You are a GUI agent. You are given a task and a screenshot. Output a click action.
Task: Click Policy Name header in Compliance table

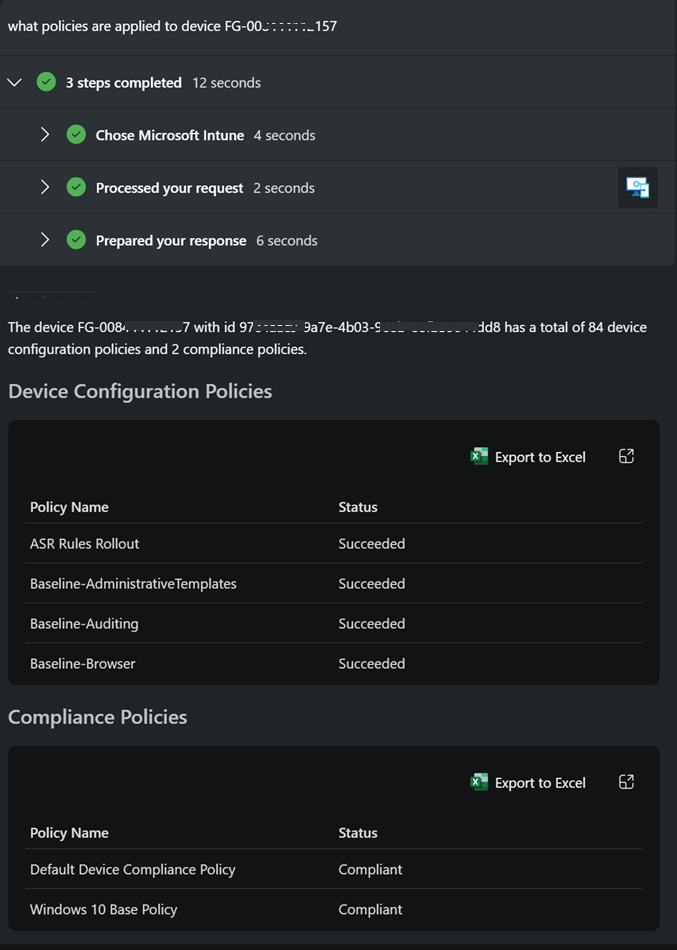[69, 833]
